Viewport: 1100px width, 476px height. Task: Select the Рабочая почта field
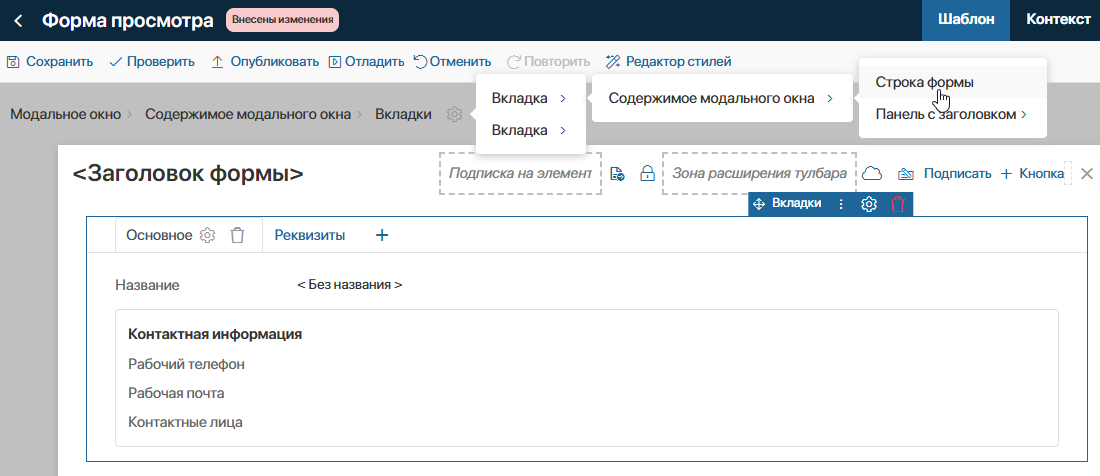tap(176, 393)
